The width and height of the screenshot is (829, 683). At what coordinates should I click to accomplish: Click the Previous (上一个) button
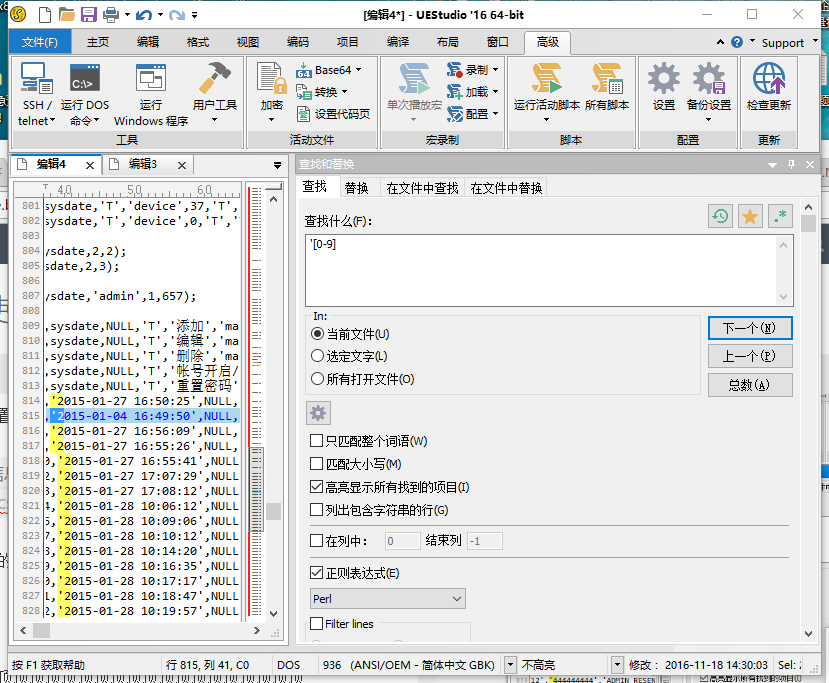click(750, 356)
